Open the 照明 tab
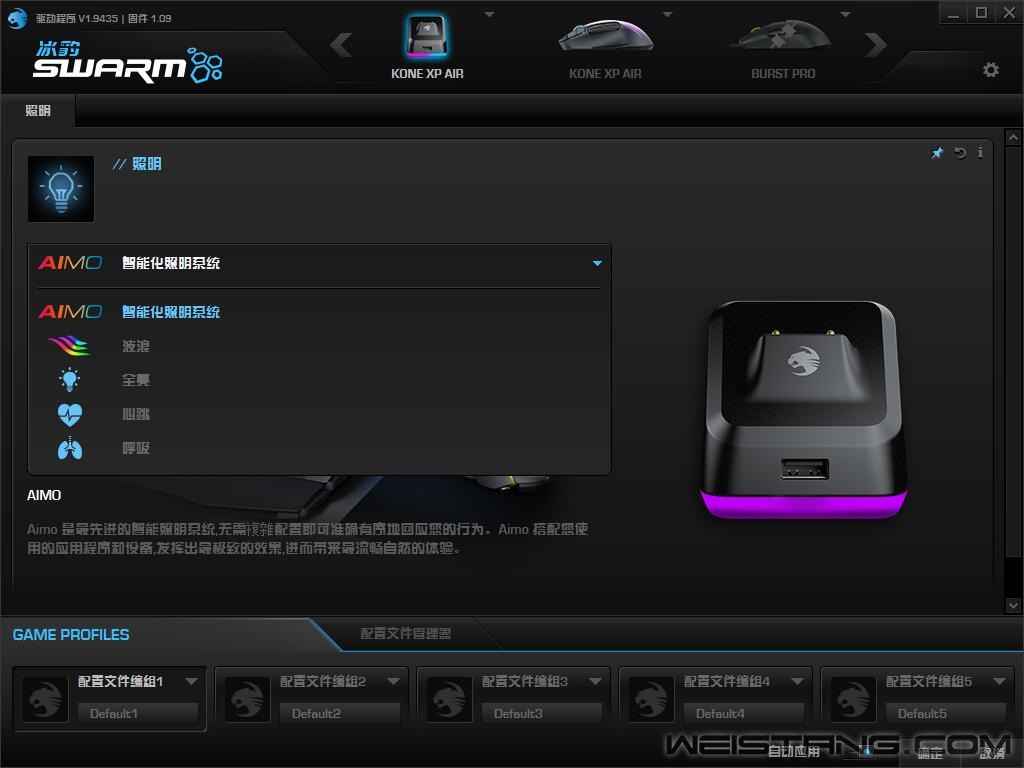This screenshot has width=1024, height=768. (x=38, y=110)
